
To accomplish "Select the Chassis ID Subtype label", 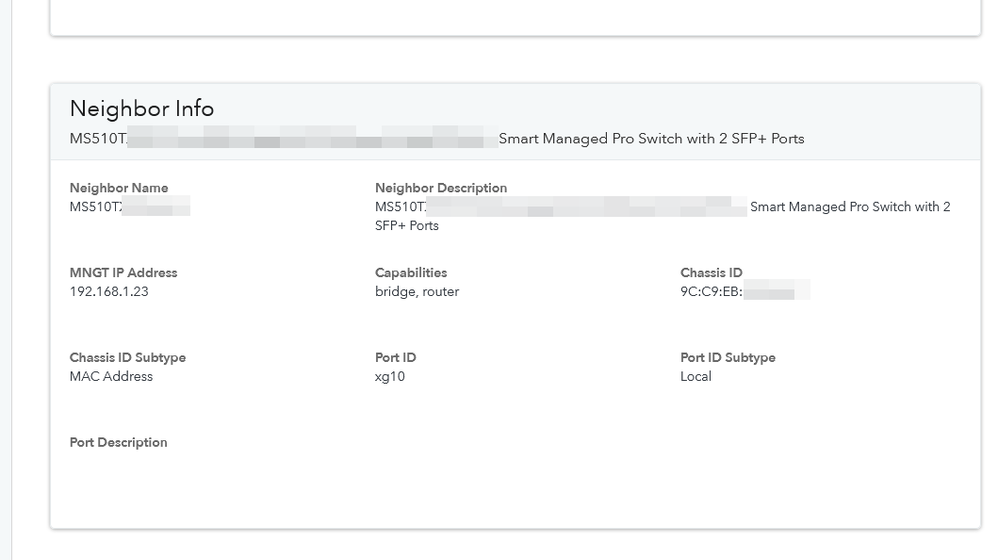I will tap(127, 358).
